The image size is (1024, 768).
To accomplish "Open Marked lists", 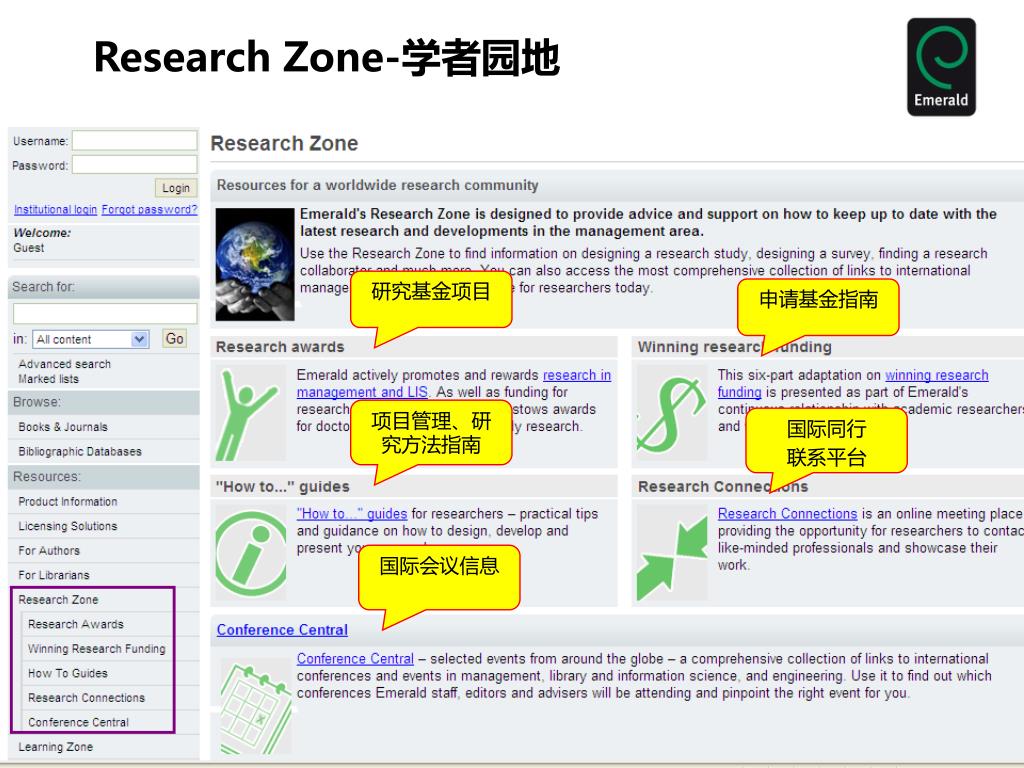I will 48,379.
